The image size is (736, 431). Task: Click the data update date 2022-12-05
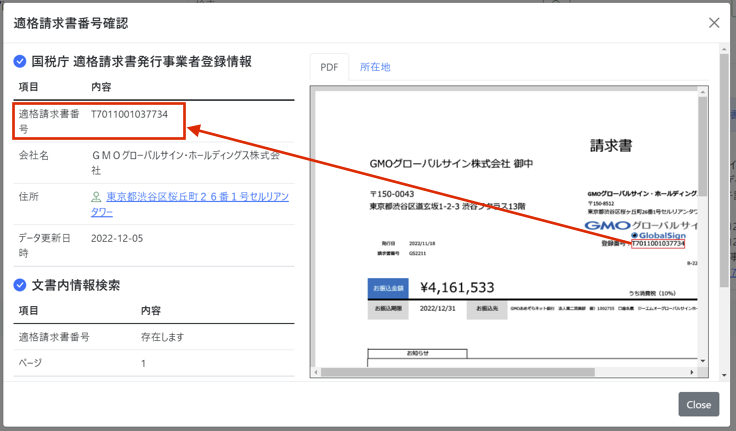(x=117, y=239)
